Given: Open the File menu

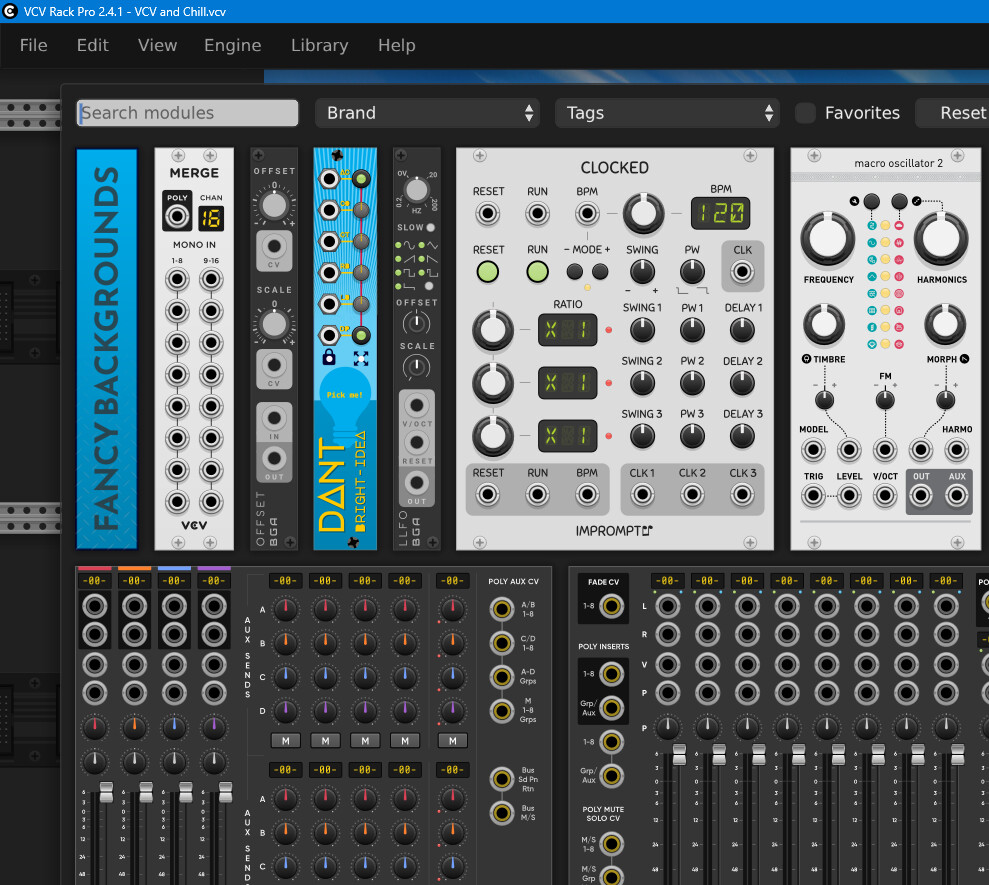Looking at the screenshot, I should (33, 45).
